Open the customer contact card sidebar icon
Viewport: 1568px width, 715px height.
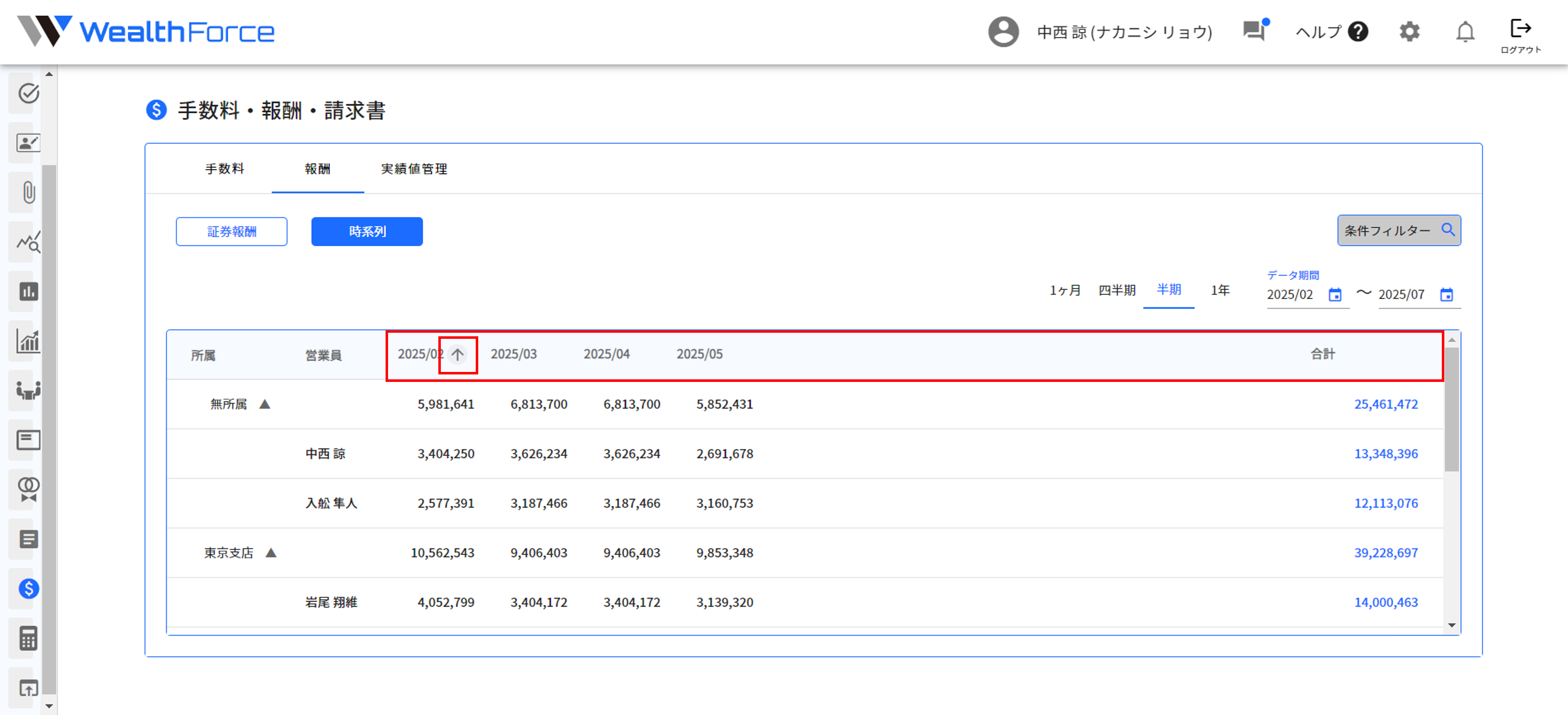28,143
